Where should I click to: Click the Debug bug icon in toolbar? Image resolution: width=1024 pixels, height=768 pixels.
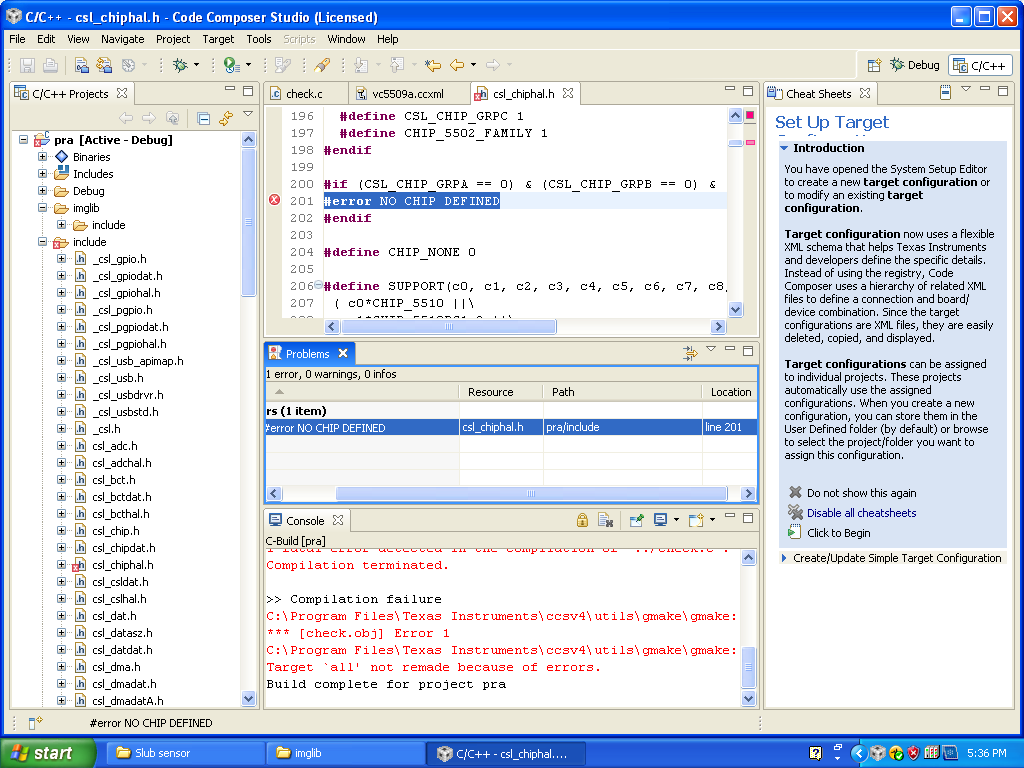[x=180, y=65]
